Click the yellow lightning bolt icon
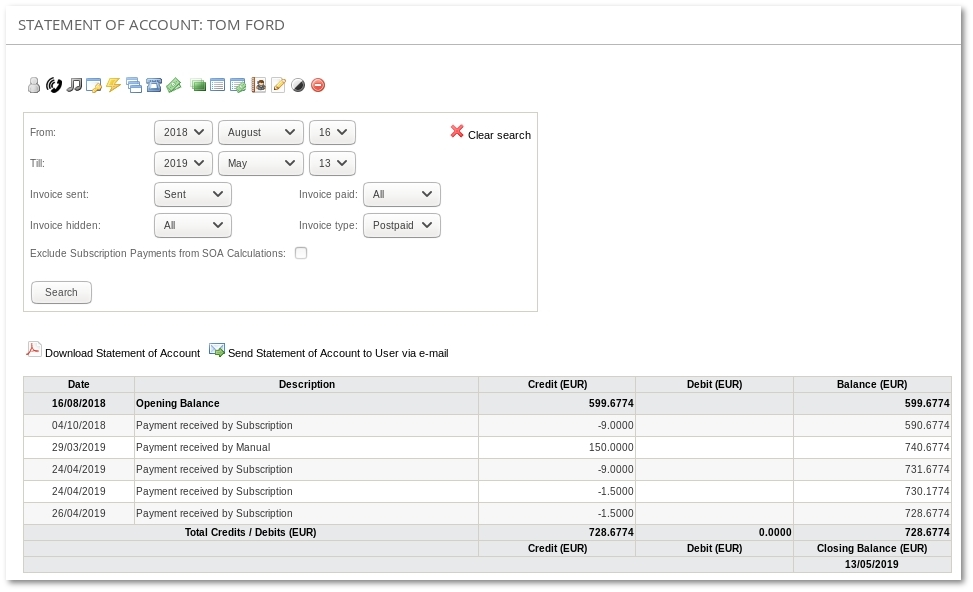The image size is (973, 592). pos(114,86)
